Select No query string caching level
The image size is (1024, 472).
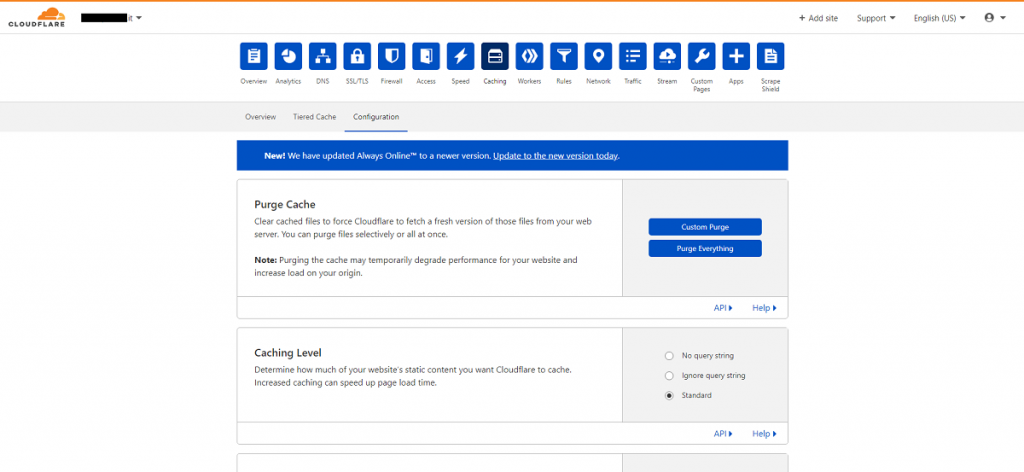click(669, 356)
